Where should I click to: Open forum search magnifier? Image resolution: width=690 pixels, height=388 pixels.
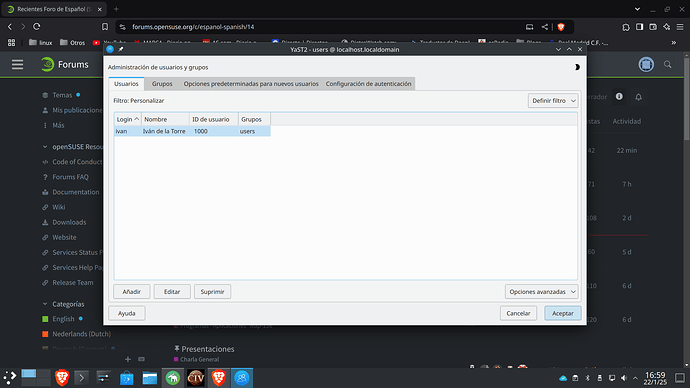pos(668,65)
